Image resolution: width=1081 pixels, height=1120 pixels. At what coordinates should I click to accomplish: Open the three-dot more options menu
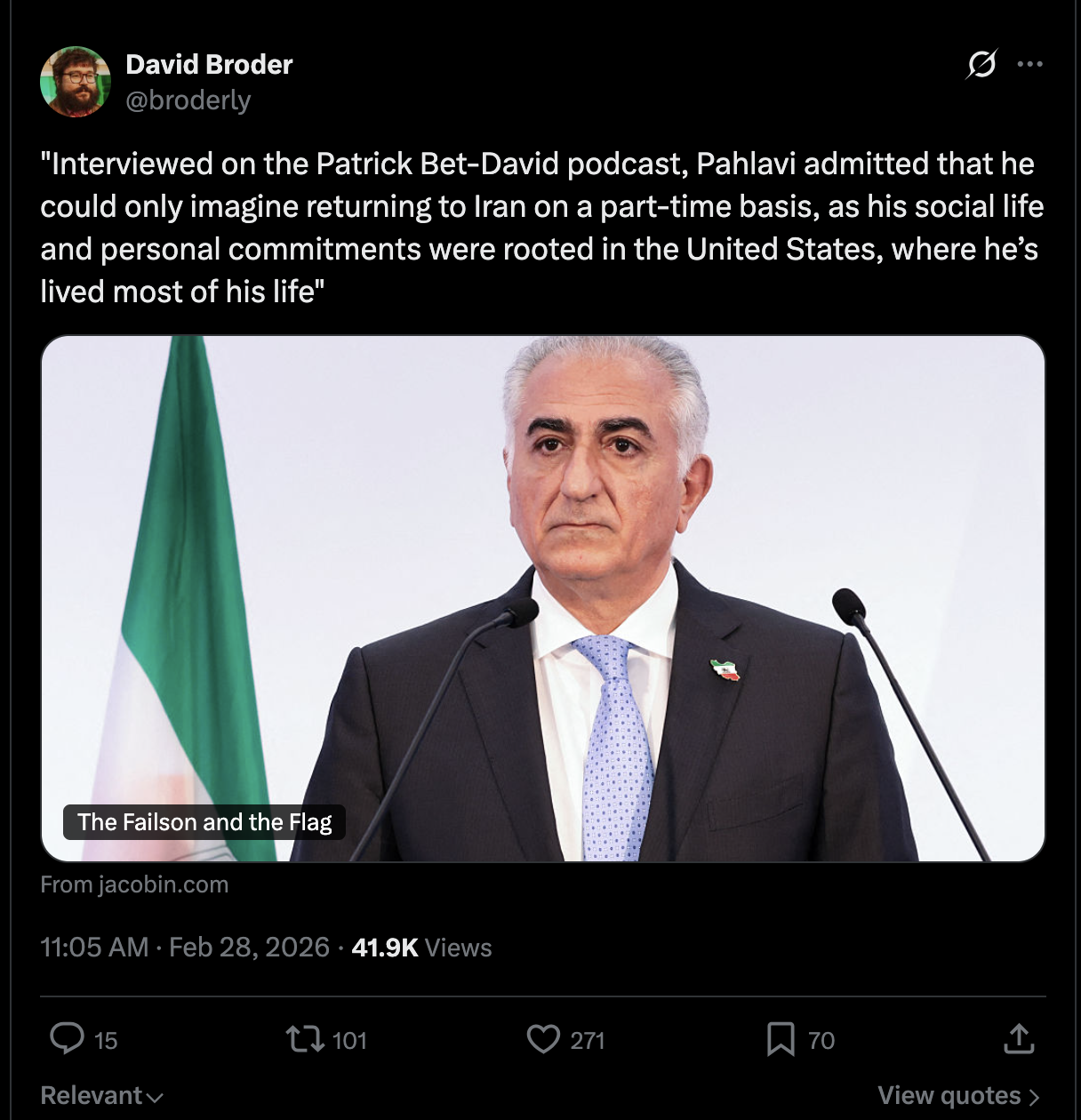pos(1029,64)
